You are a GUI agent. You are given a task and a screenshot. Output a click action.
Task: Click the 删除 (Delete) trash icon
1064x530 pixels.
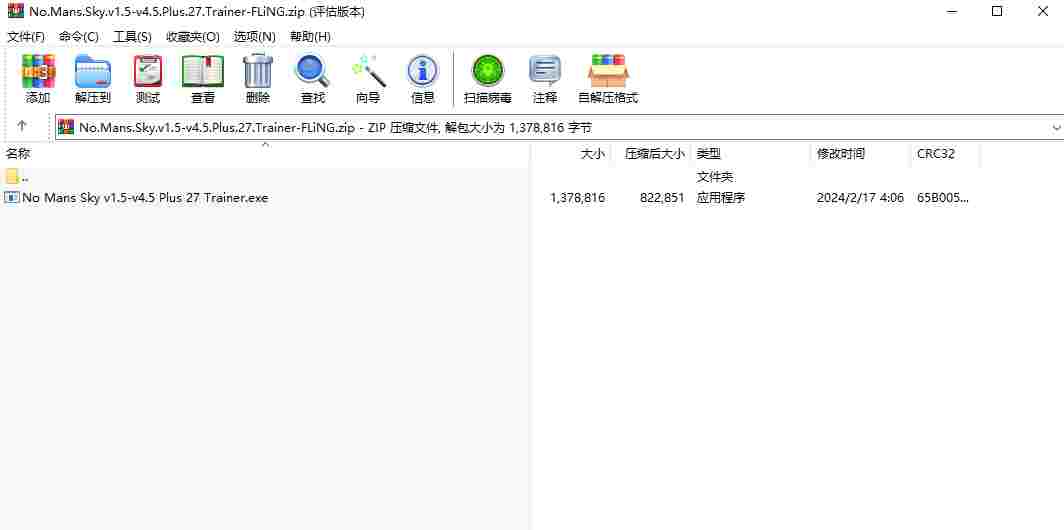[258, 71]
